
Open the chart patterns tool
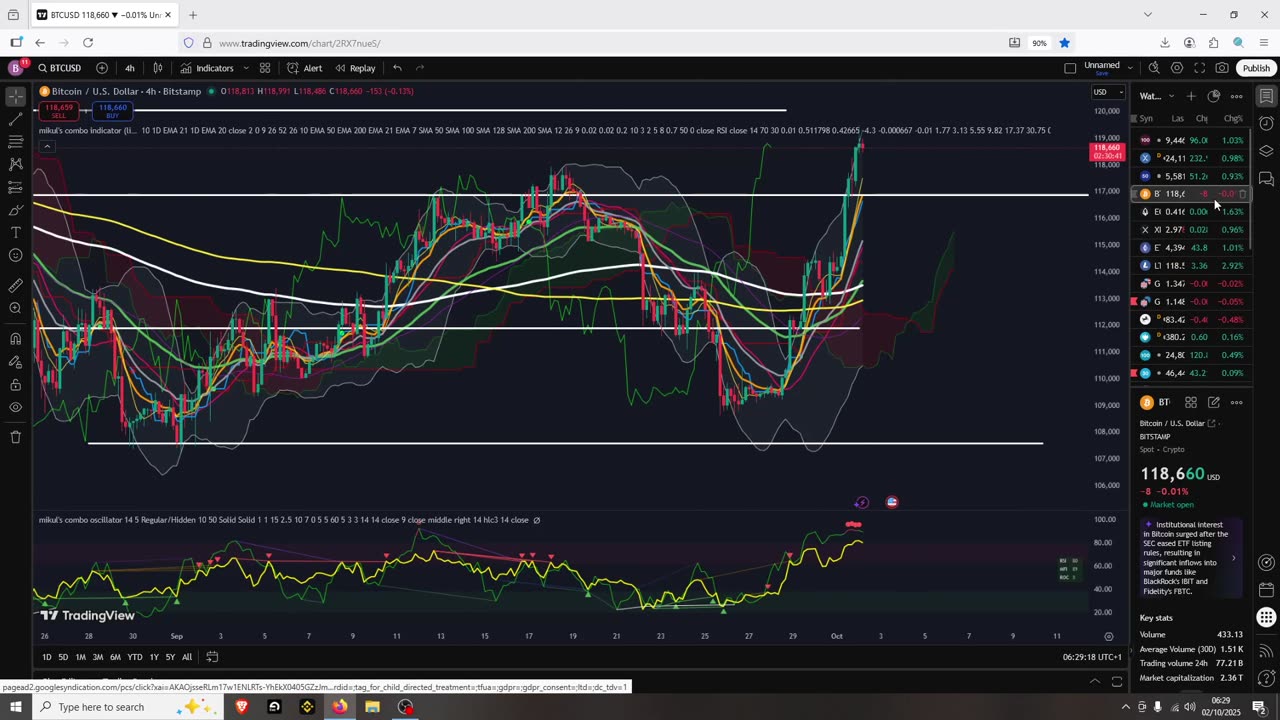(16, 164)
